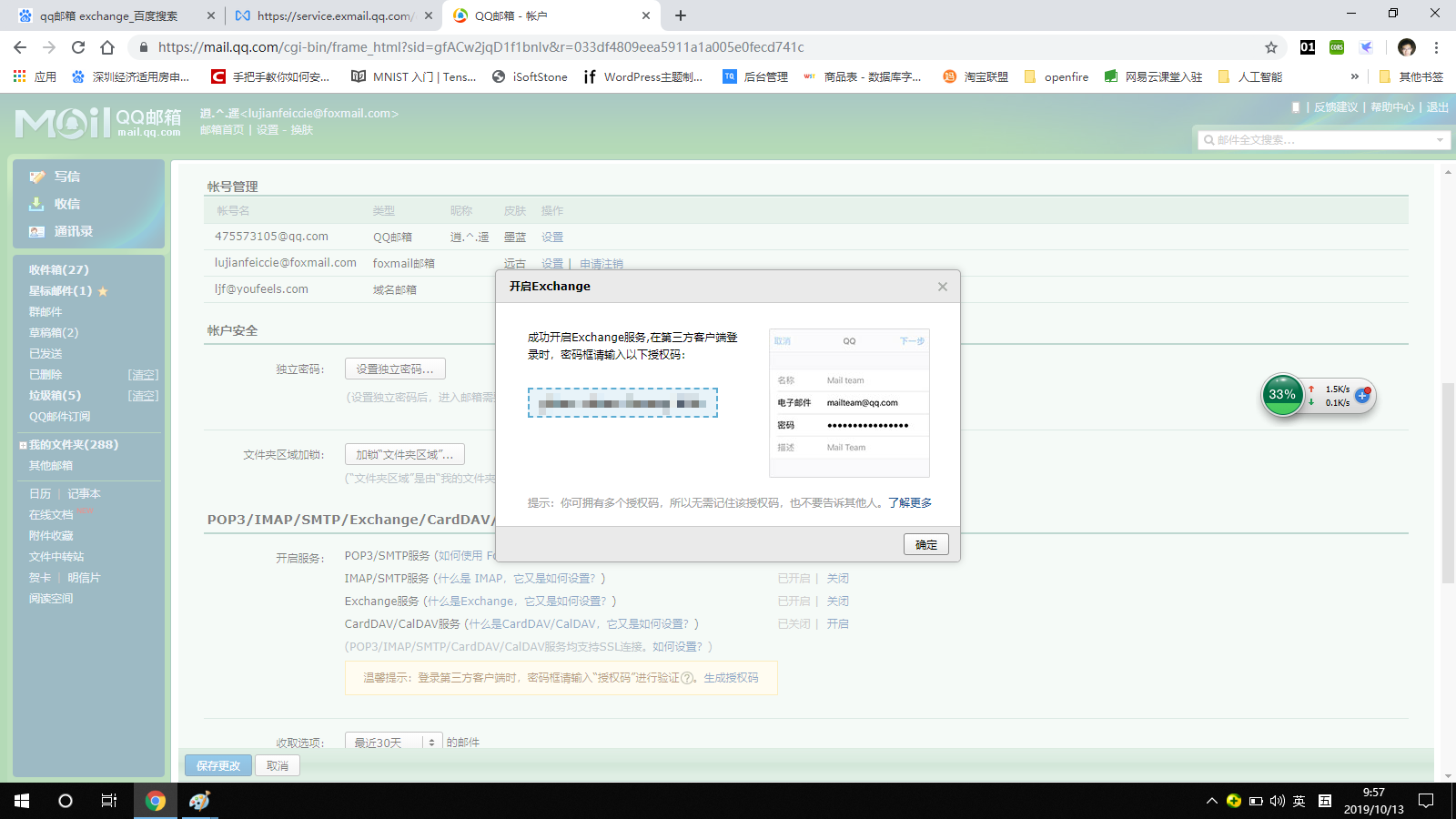Open the bookmarks overflow chevron
The image size is (1456, 819).
1355,76
